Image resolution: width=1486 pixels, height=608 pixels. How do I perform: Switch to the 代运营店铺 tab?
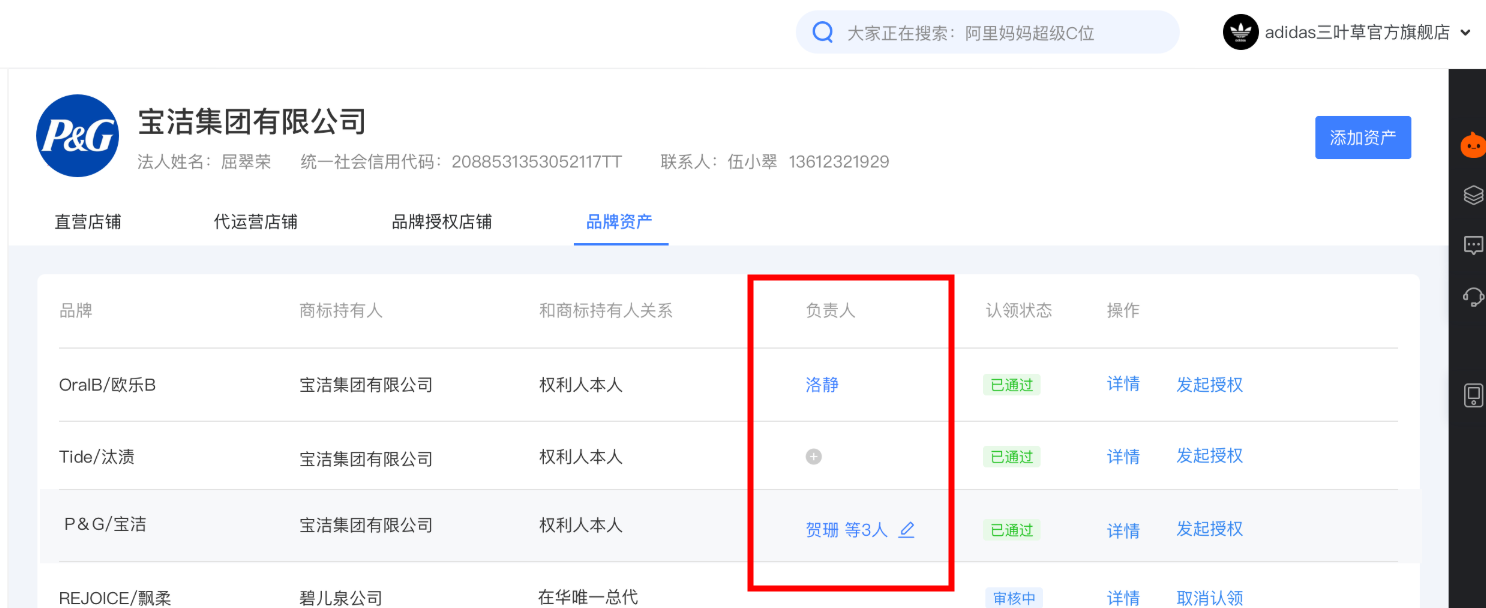256,221
